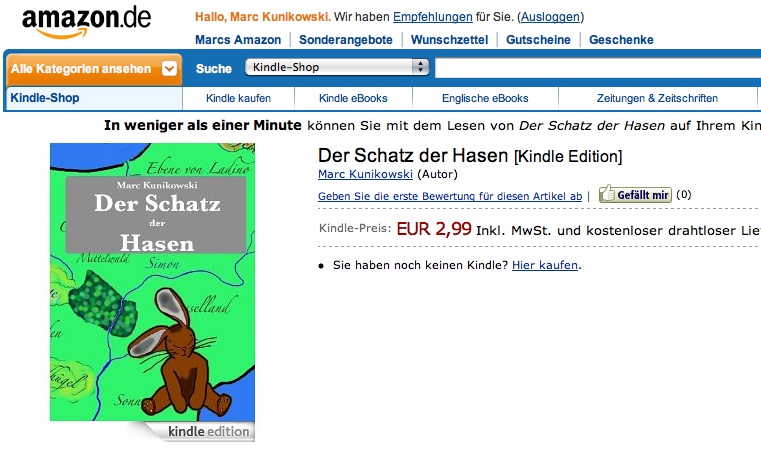
Task: Click the amazon.de logo
Action: coord(86,23)
